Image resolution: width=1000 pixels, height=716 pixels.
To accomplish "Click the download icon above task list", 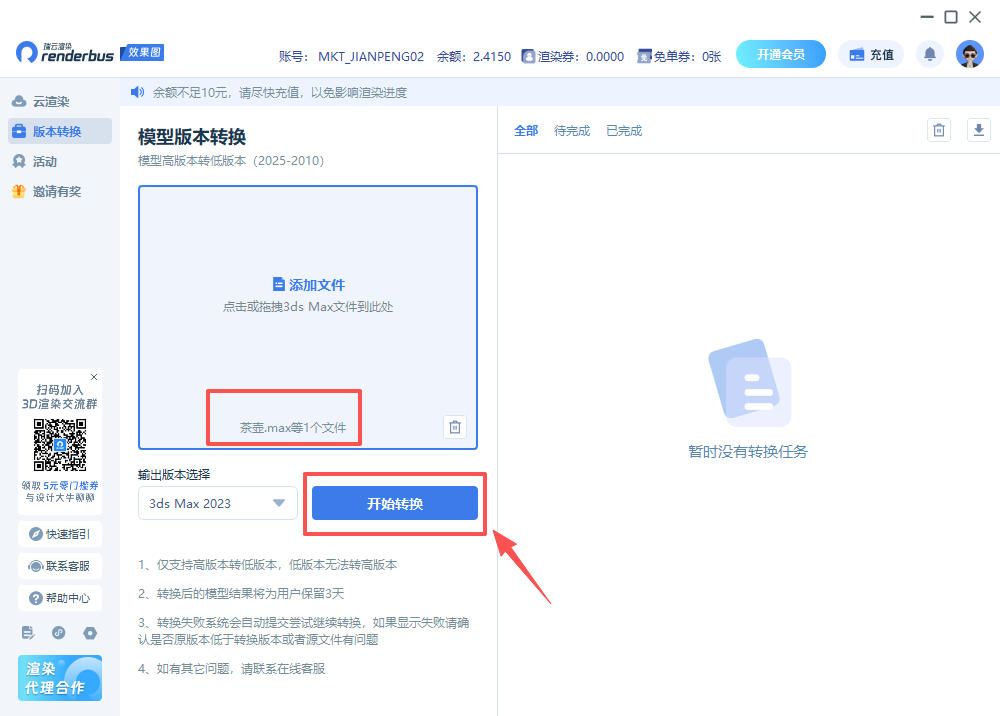I will click(978, 130).
